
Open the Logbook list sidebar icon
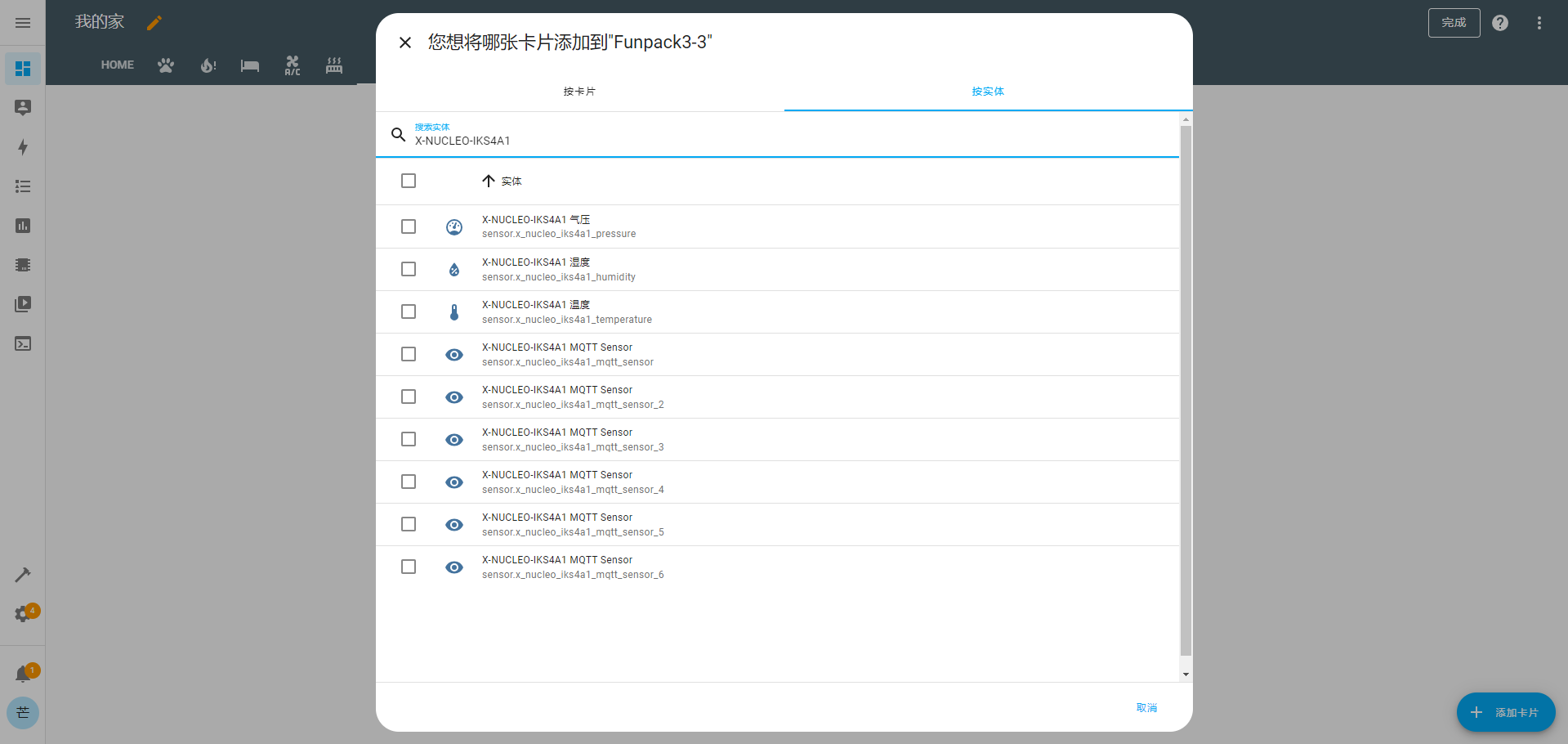coord(23,186)
